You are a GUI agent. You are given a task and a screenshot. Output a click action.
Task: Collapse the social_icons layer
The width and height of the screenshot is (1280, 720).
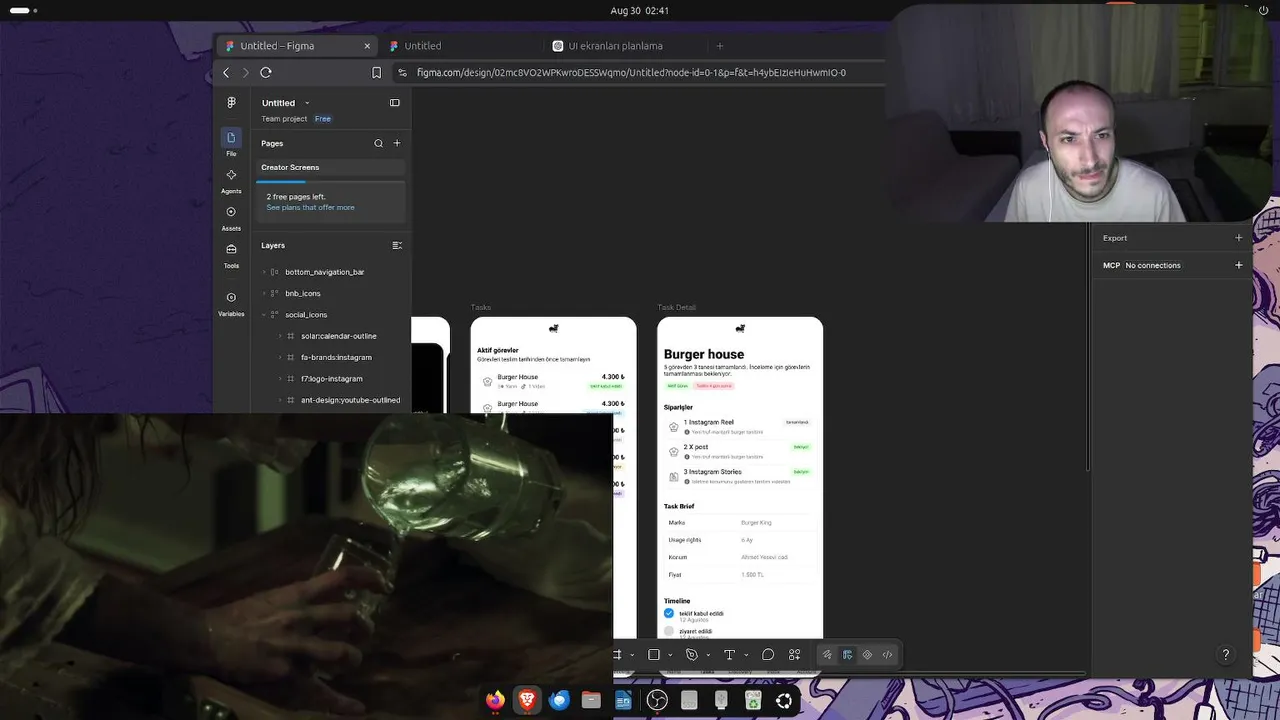tap(264, 315)
